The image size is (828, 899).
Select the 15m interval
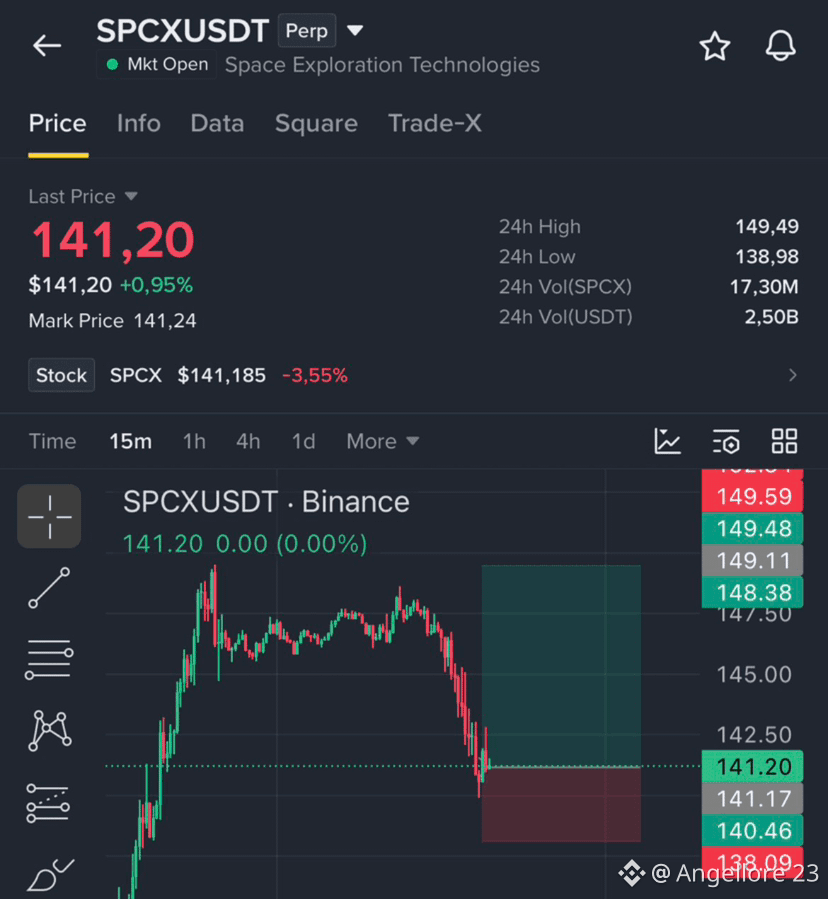[x=131, y=441]
